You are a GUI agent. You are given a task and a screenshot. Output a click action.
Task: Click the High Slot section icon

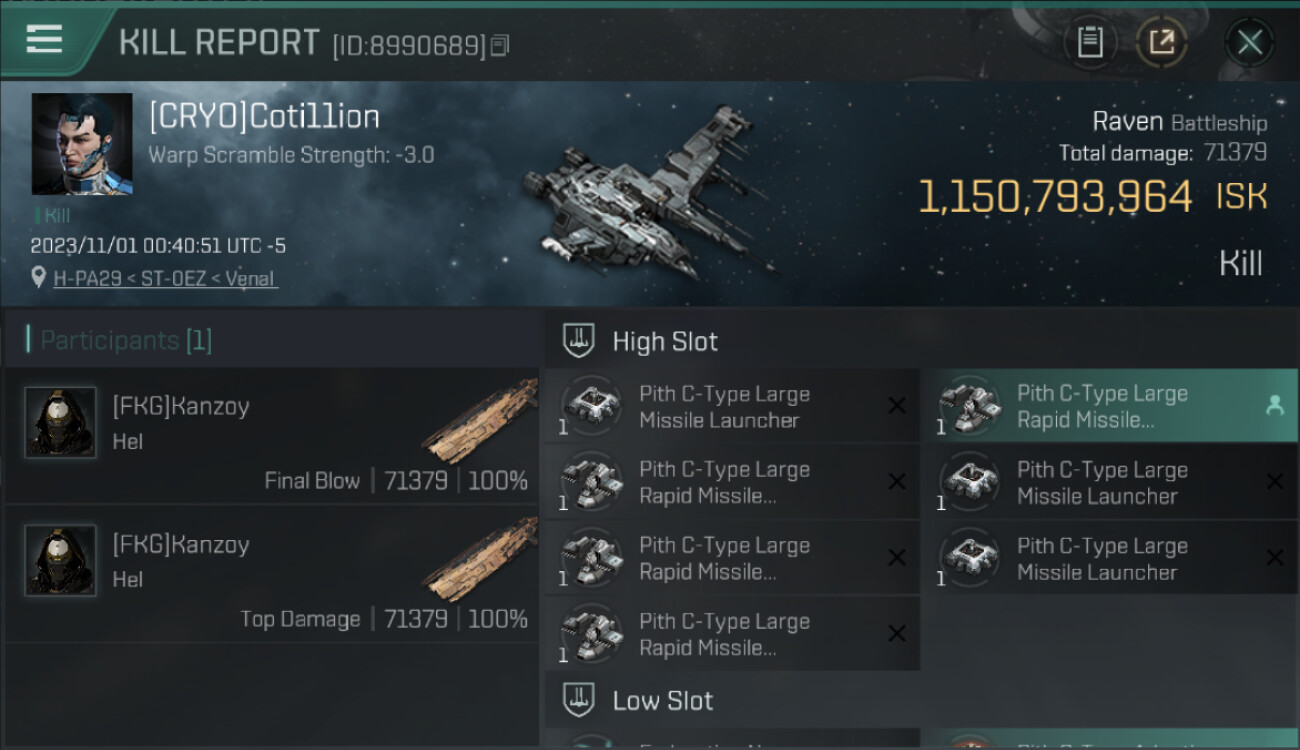(580, 340)
